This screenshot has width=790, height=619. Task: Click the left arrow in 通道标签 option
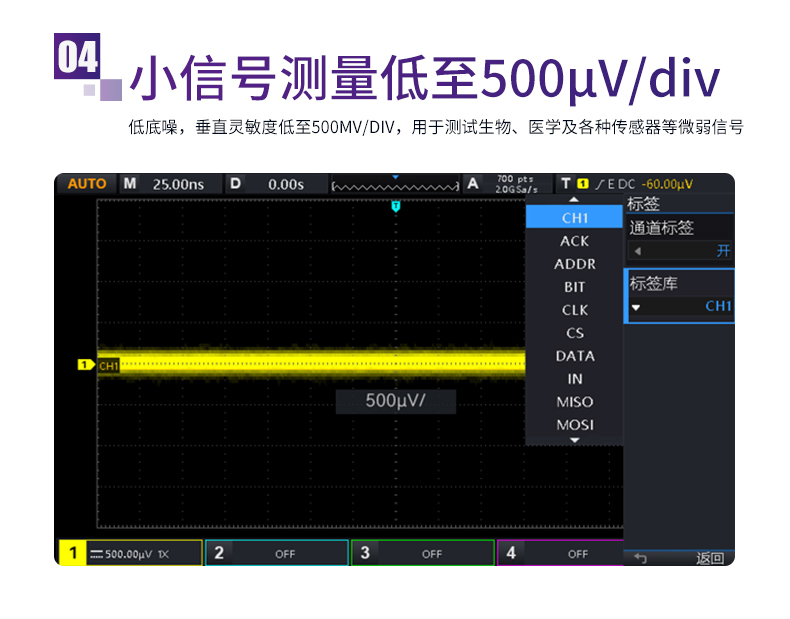637,251
